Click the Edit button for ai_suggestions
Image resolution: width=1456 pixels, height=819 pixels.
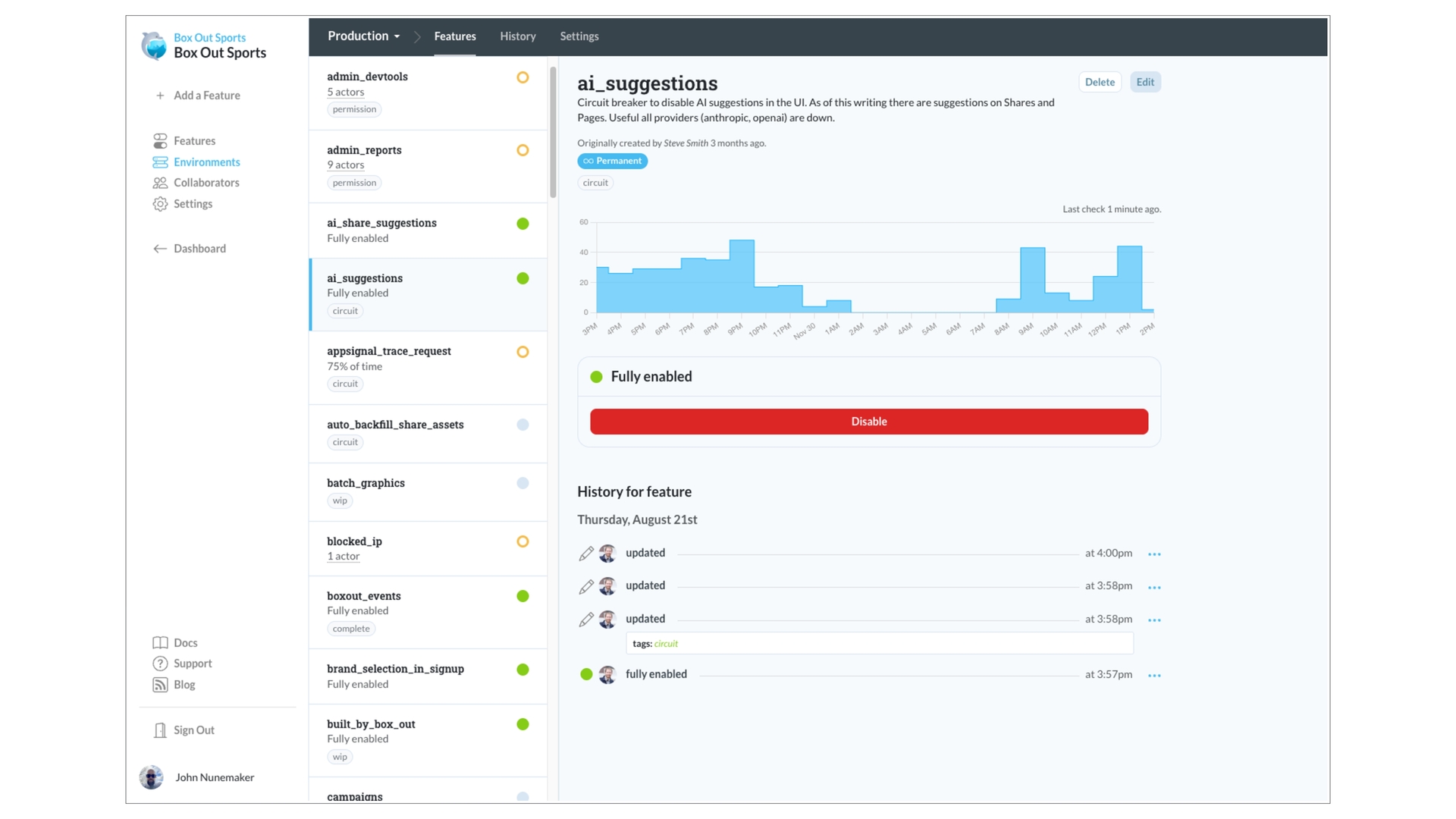point(1145,82)
